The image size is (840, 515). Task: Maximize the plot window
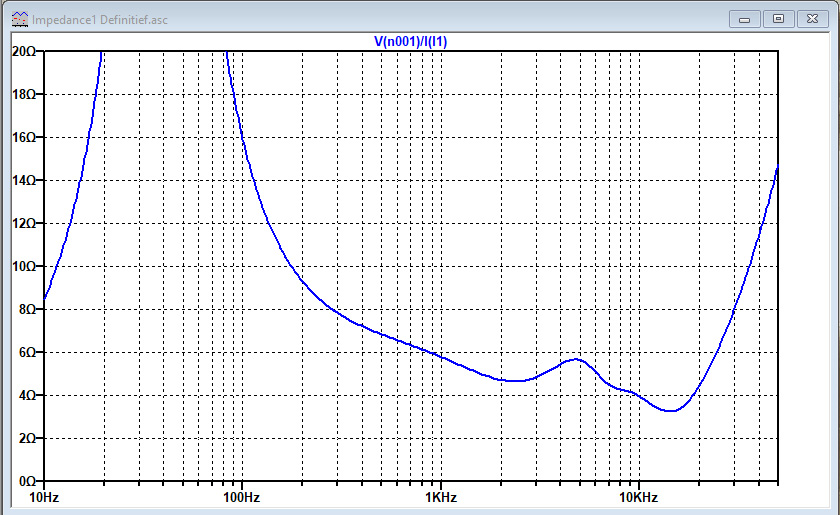pyautogui.click(x=778, y=19)
